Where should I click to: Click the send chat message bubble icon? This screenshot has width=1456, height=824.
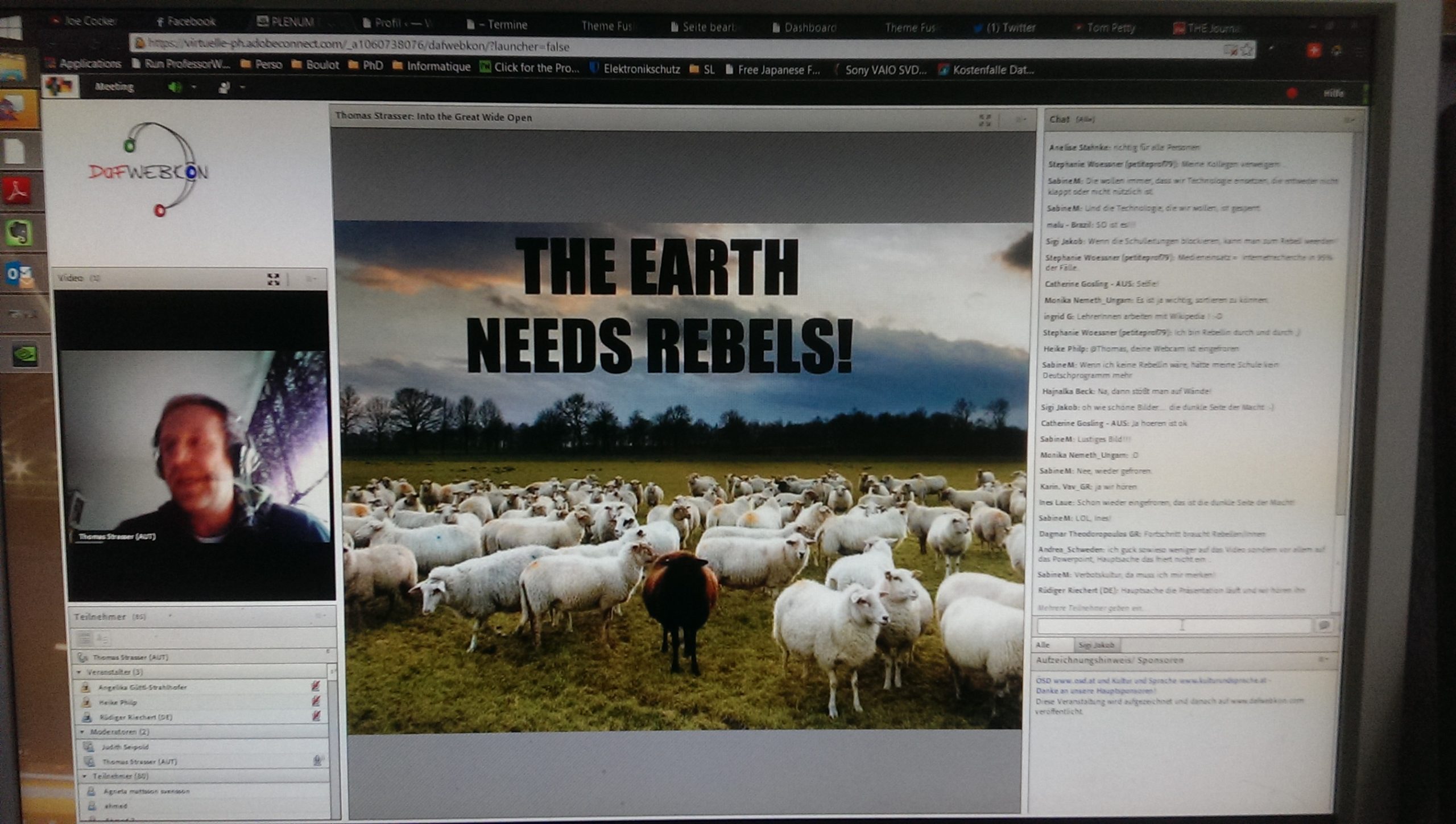(x=1323, y=626)
